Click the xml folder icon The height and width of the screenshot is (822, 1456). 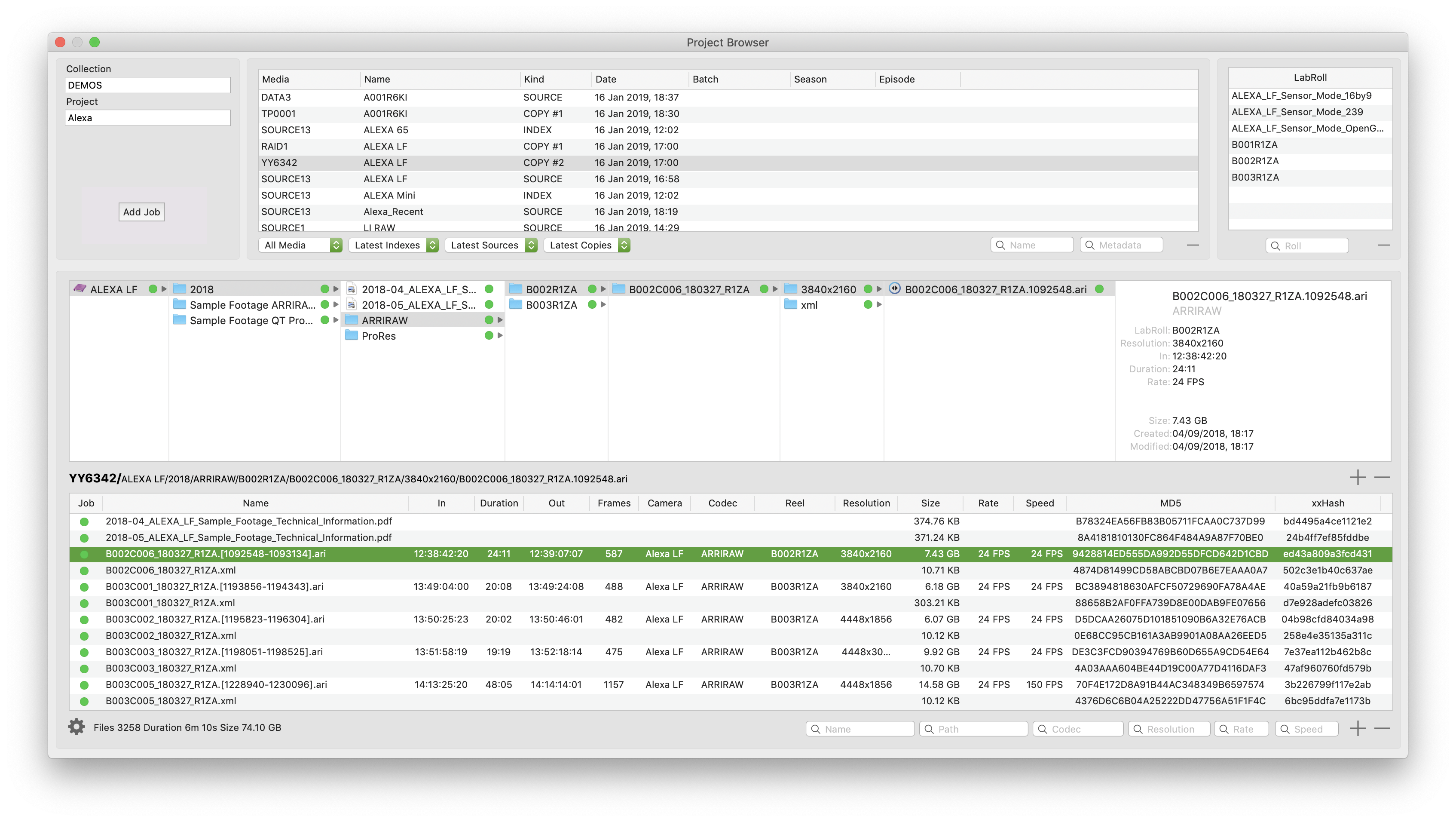(x=791, y=305)
